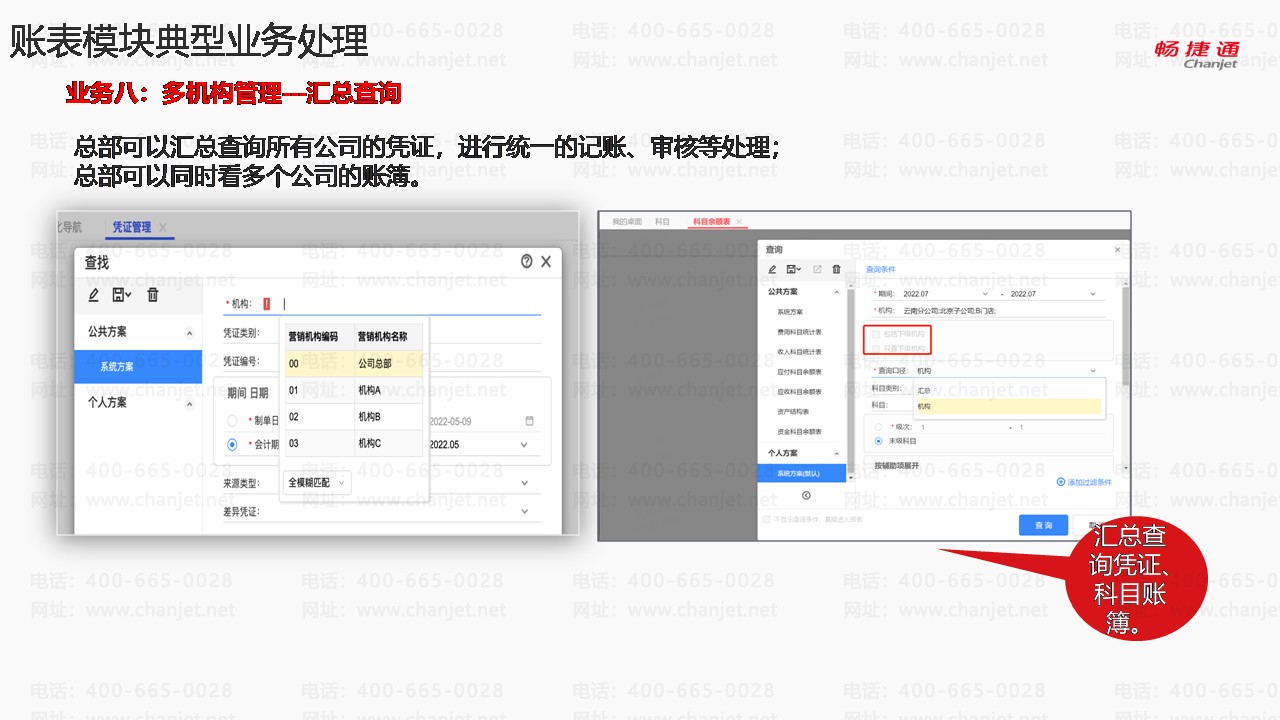
Task: Click the trash delete icon in 查找 dialog
Action: point(153,294)
